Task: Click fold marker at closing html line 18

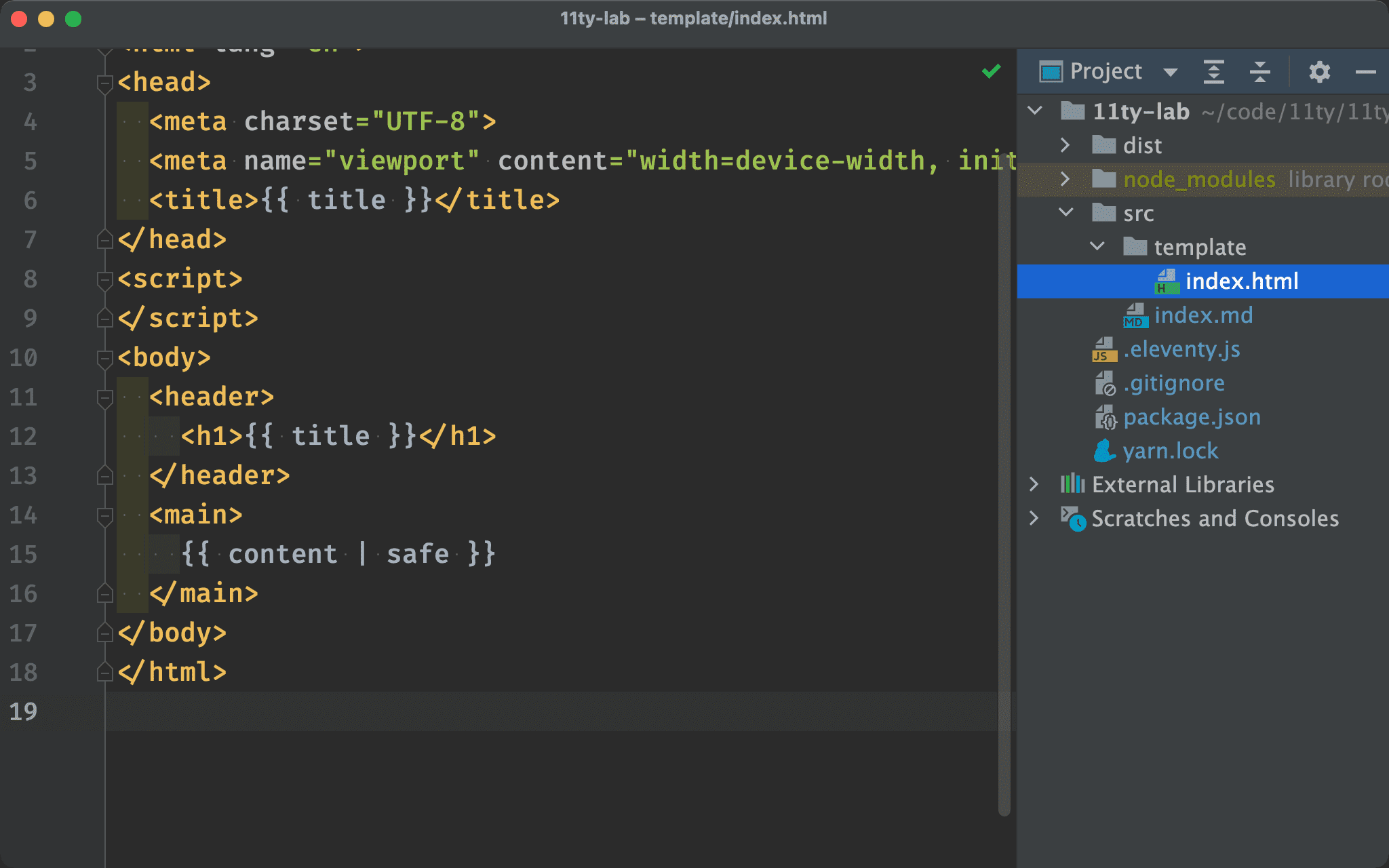Action: (x=104, y=671)
